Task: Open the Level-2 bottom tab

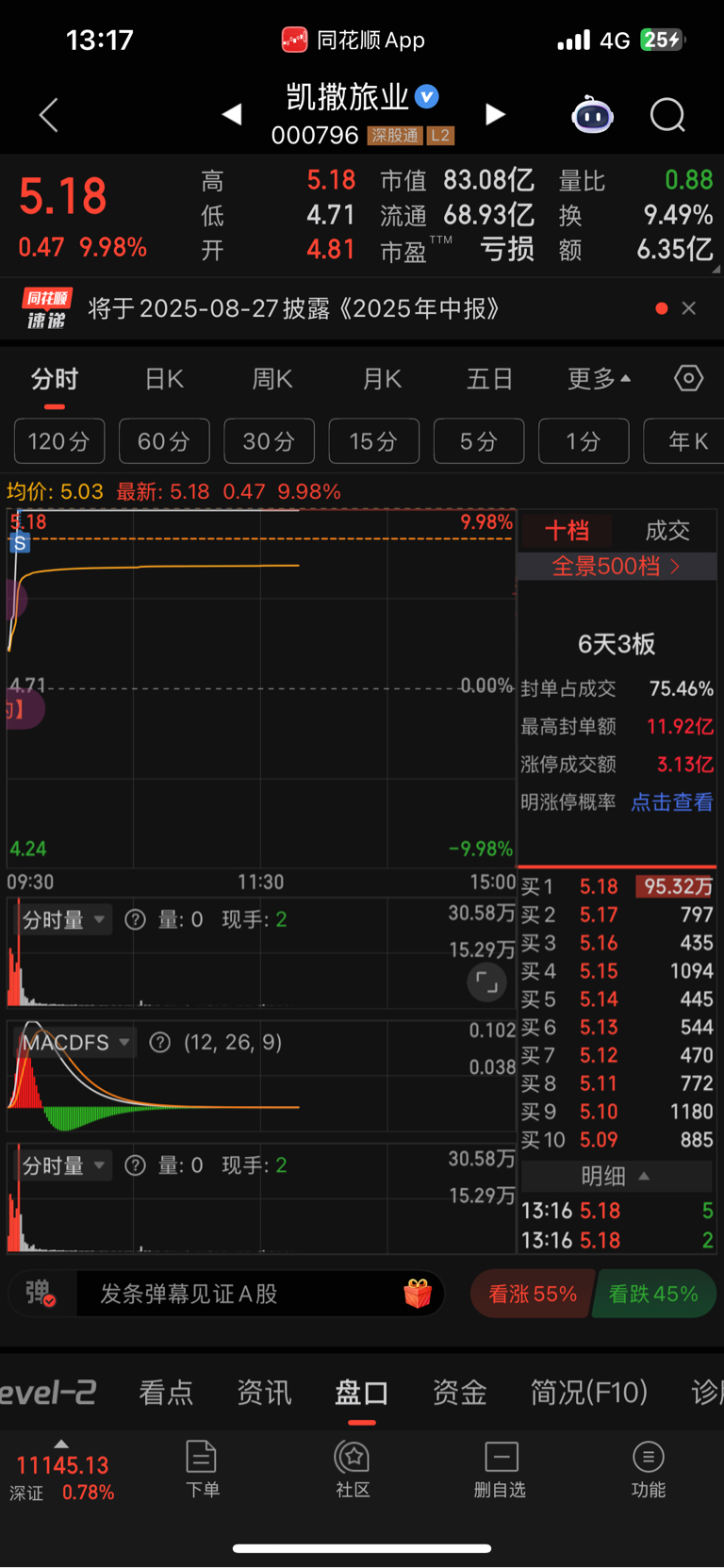Action: coord(47,1393)
